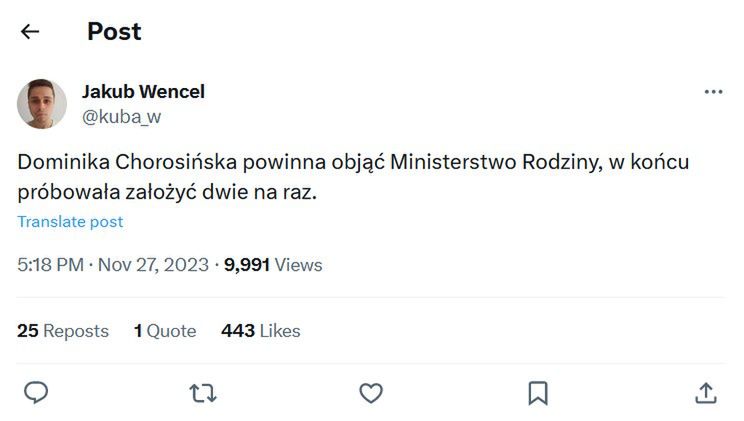Click the Nov 27, 2023 date
Viewport: 744px width, 421px height.
tap(154, 265)
